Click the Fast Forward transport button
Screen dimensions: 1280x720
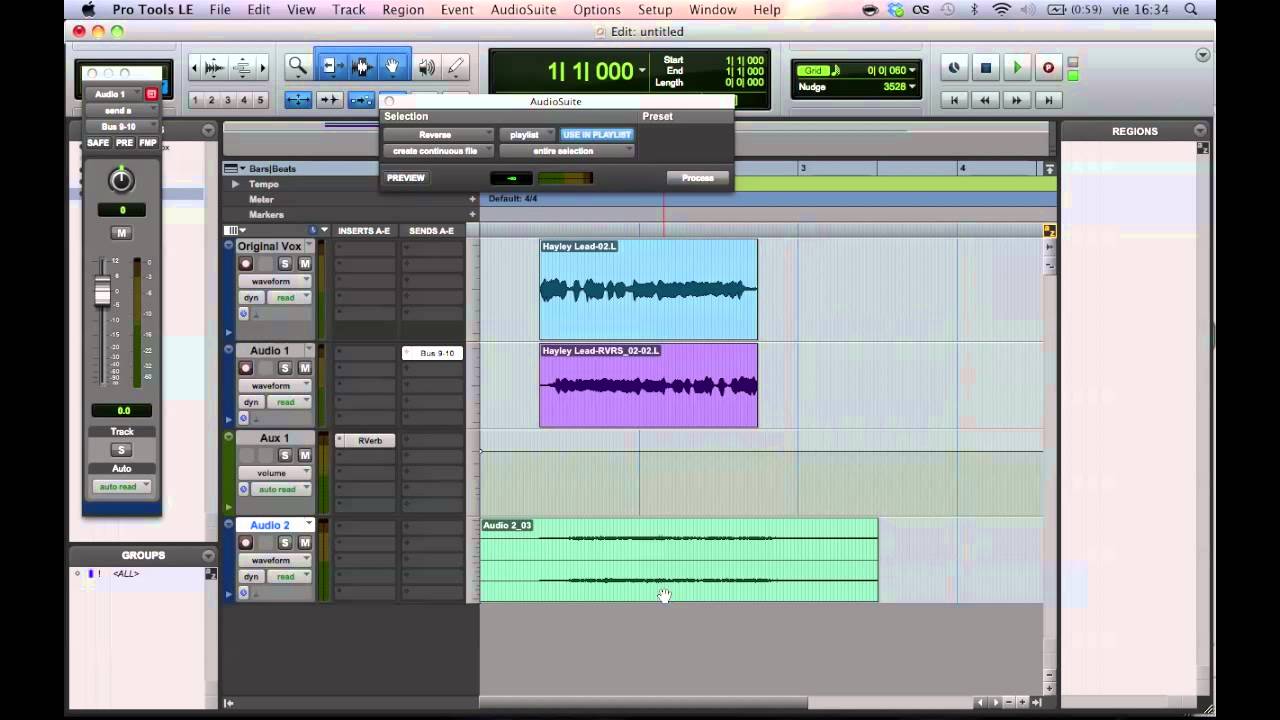point(1017,100)
